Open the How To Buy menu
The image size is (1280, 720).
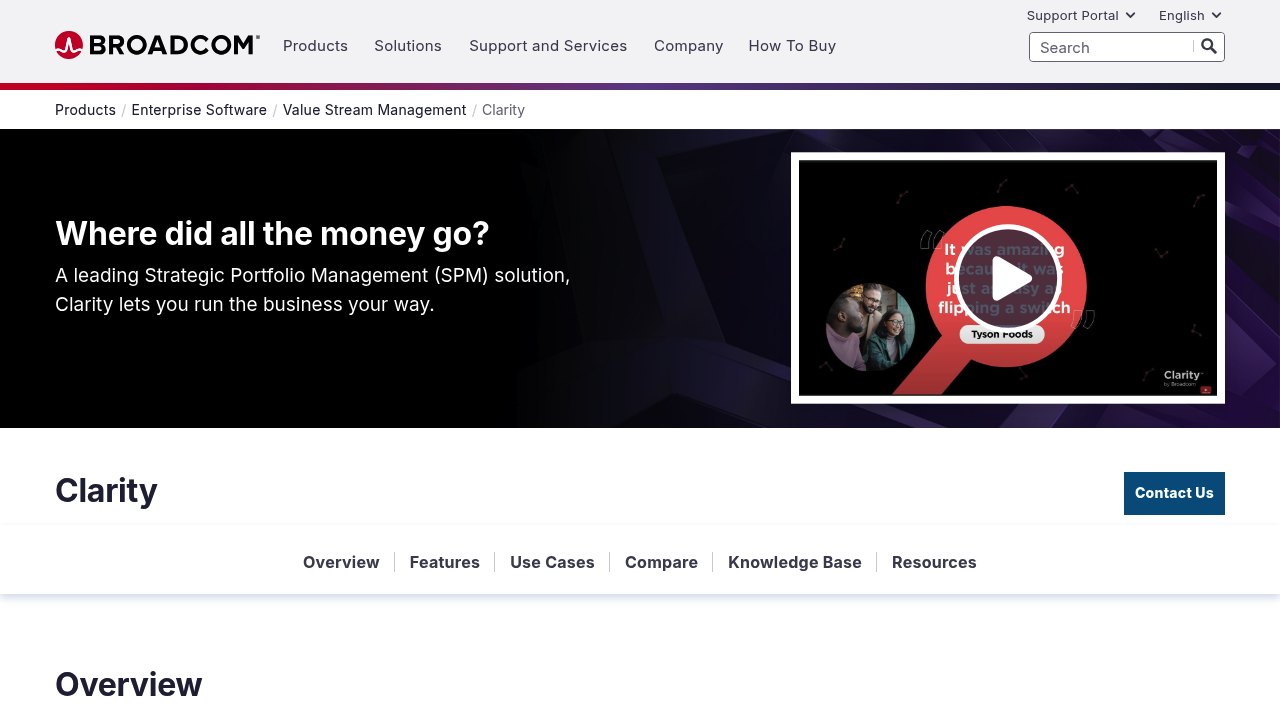(792, 46)
